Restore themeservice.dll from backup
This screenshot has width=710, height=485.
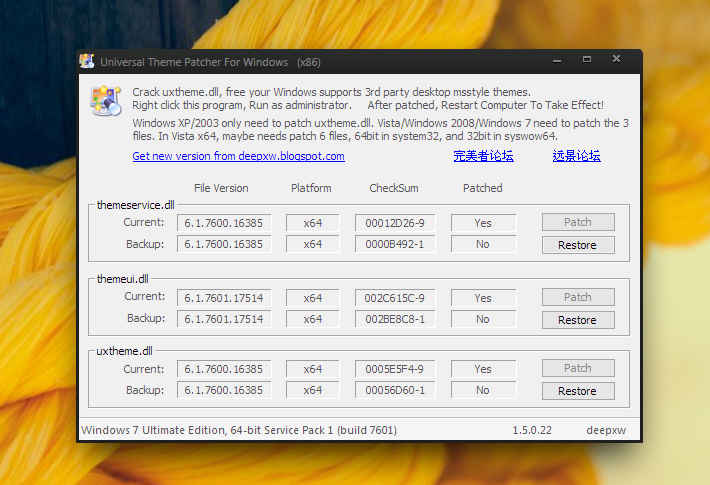pos(578,245)
